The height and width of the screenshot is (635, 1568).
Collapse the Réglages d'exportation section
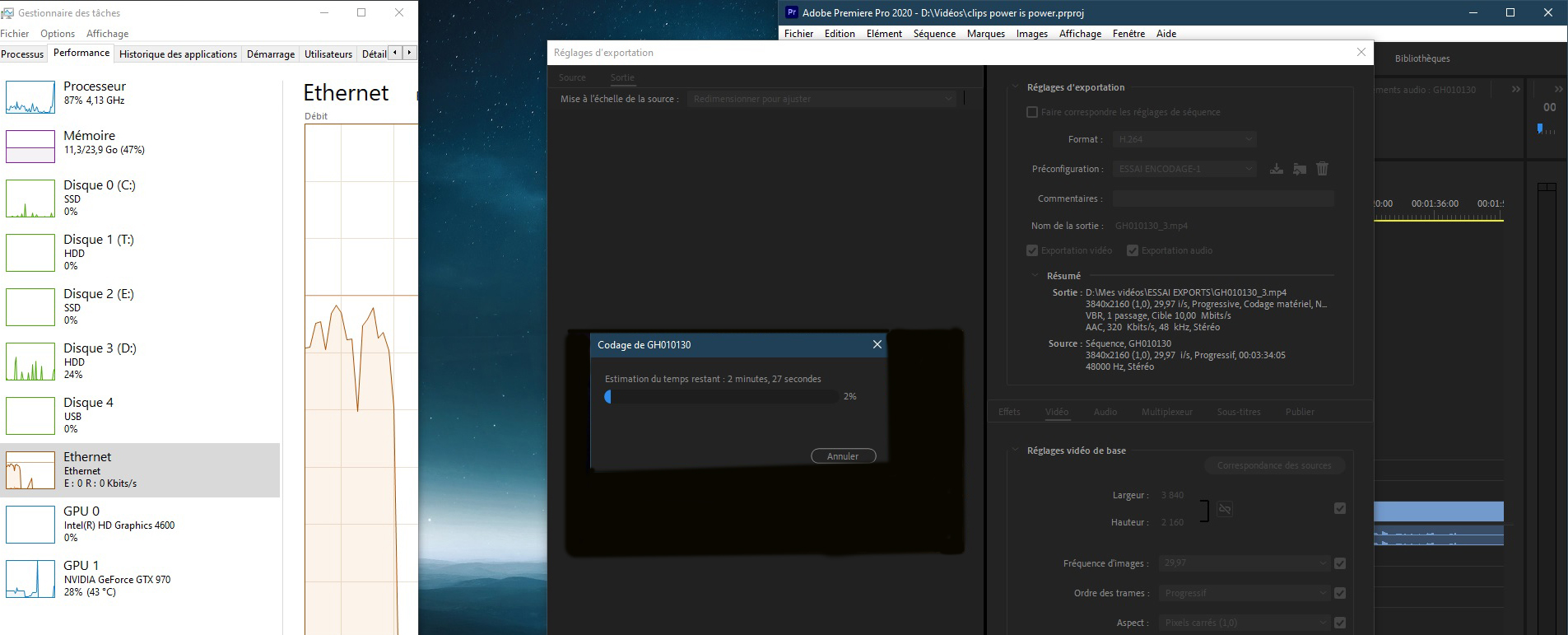(1016, 87)
